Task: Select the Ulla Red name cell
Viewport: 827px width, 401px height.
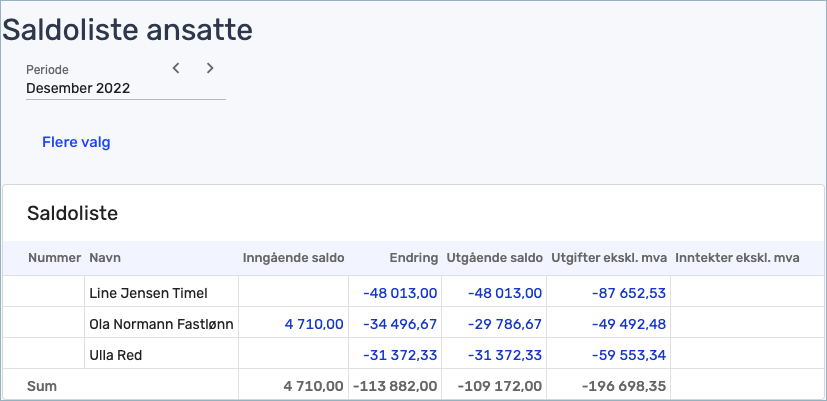Action: (161, 355)
